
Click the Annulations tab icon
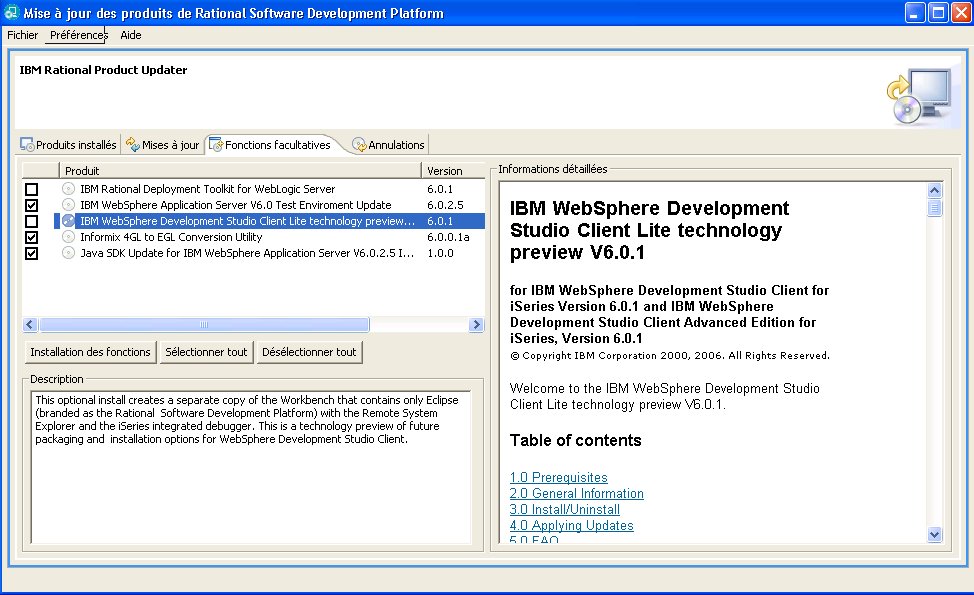[360, 145]
